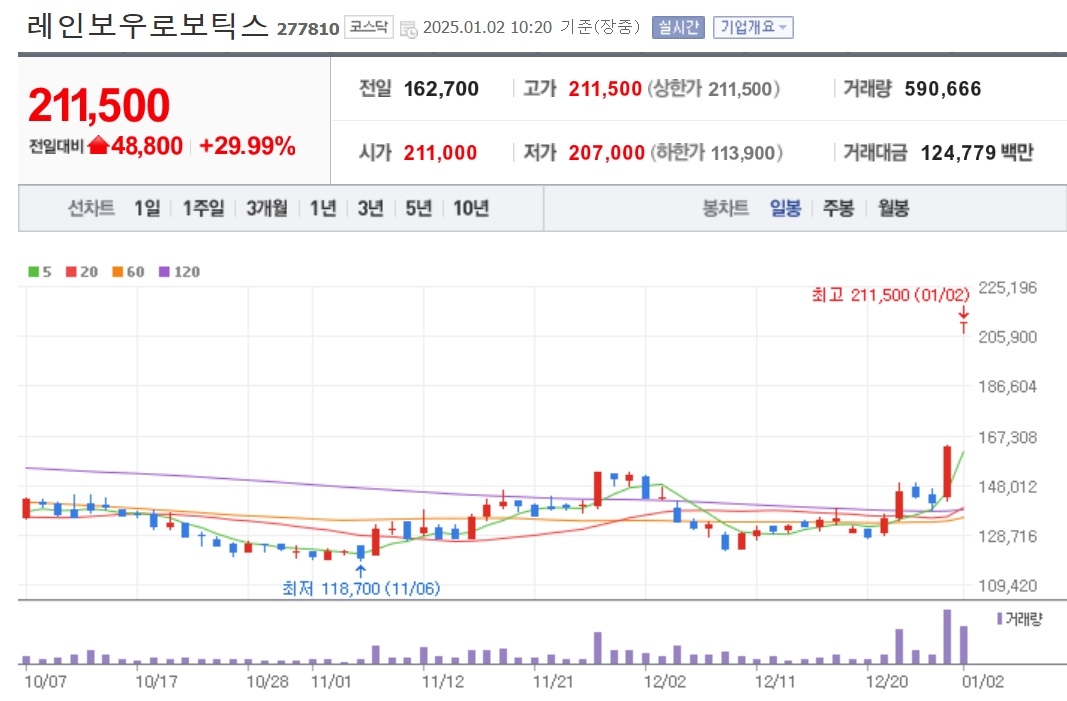1067x701 pixels.
Task: Select the 일봉 daily candle chart
Action: point(785,208)
